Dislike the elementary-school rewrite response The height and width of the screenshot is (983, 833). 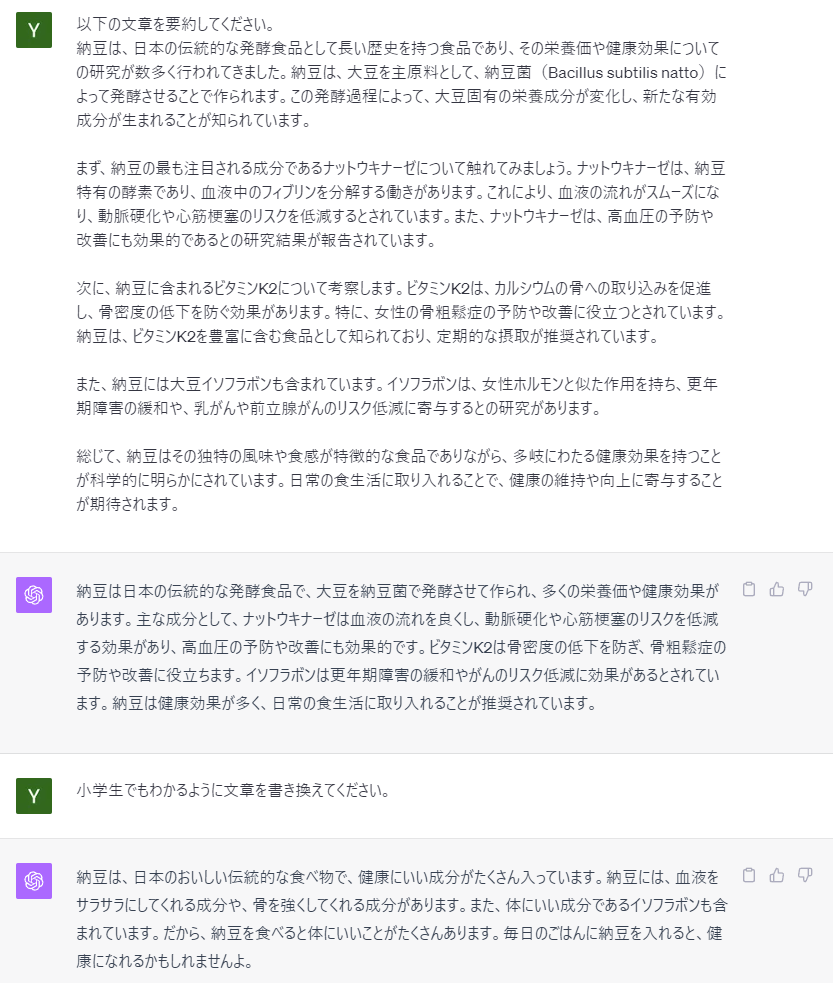805,875
